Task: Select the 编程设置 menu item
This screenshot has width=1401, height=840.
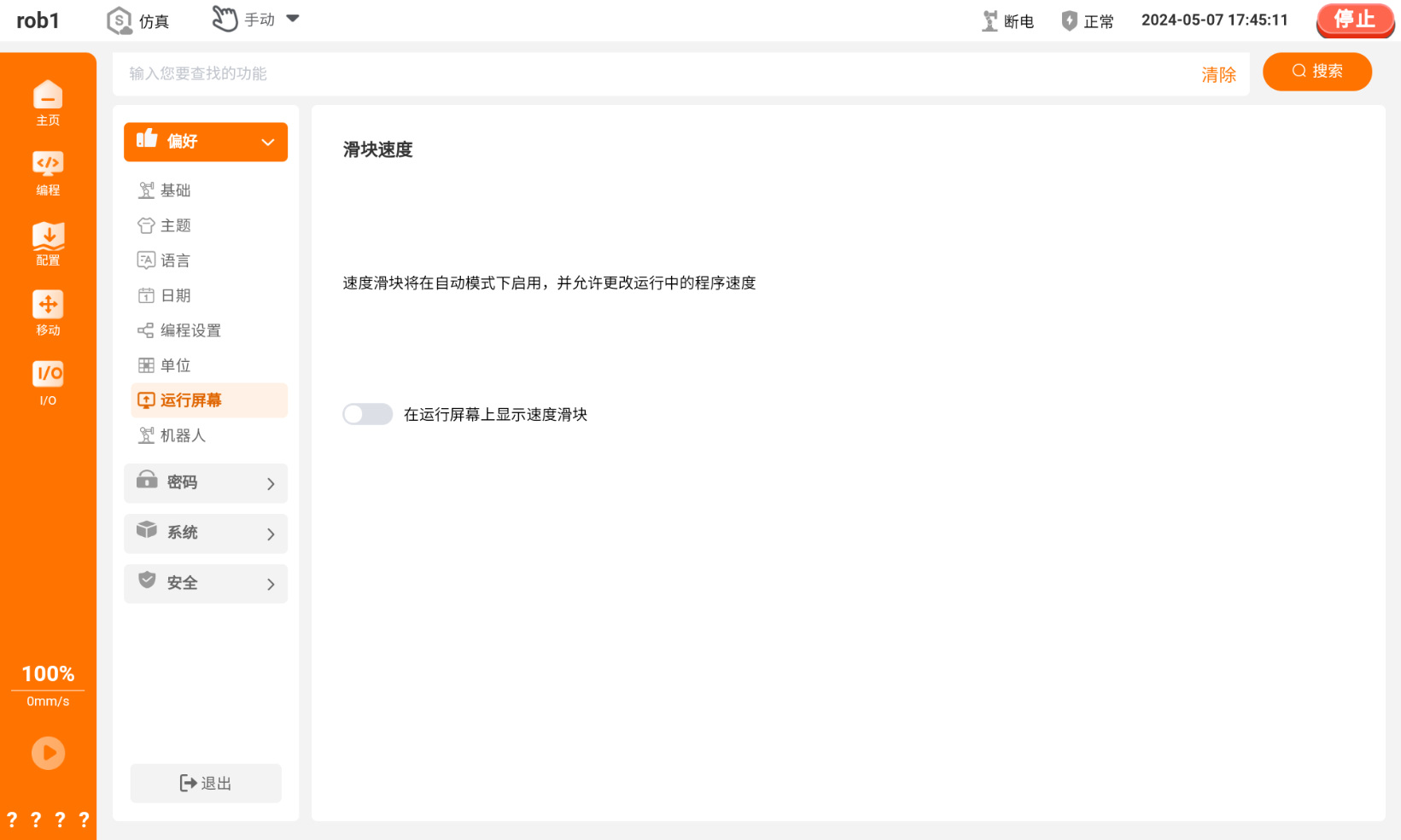Action: click(x=209, y=330)
